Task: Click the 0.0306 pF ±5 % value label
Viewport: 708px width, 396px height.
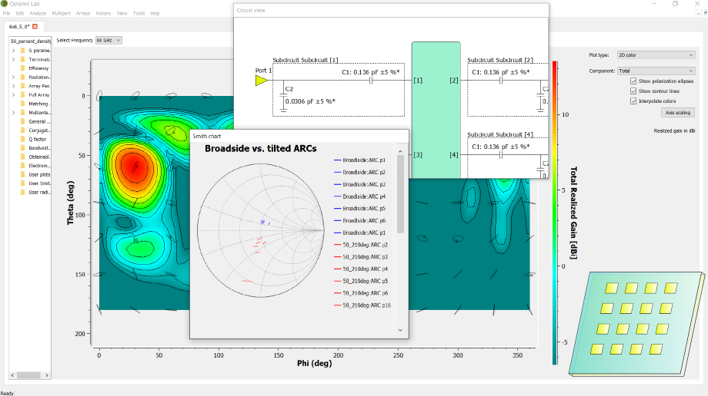Action: pos(310,102)
